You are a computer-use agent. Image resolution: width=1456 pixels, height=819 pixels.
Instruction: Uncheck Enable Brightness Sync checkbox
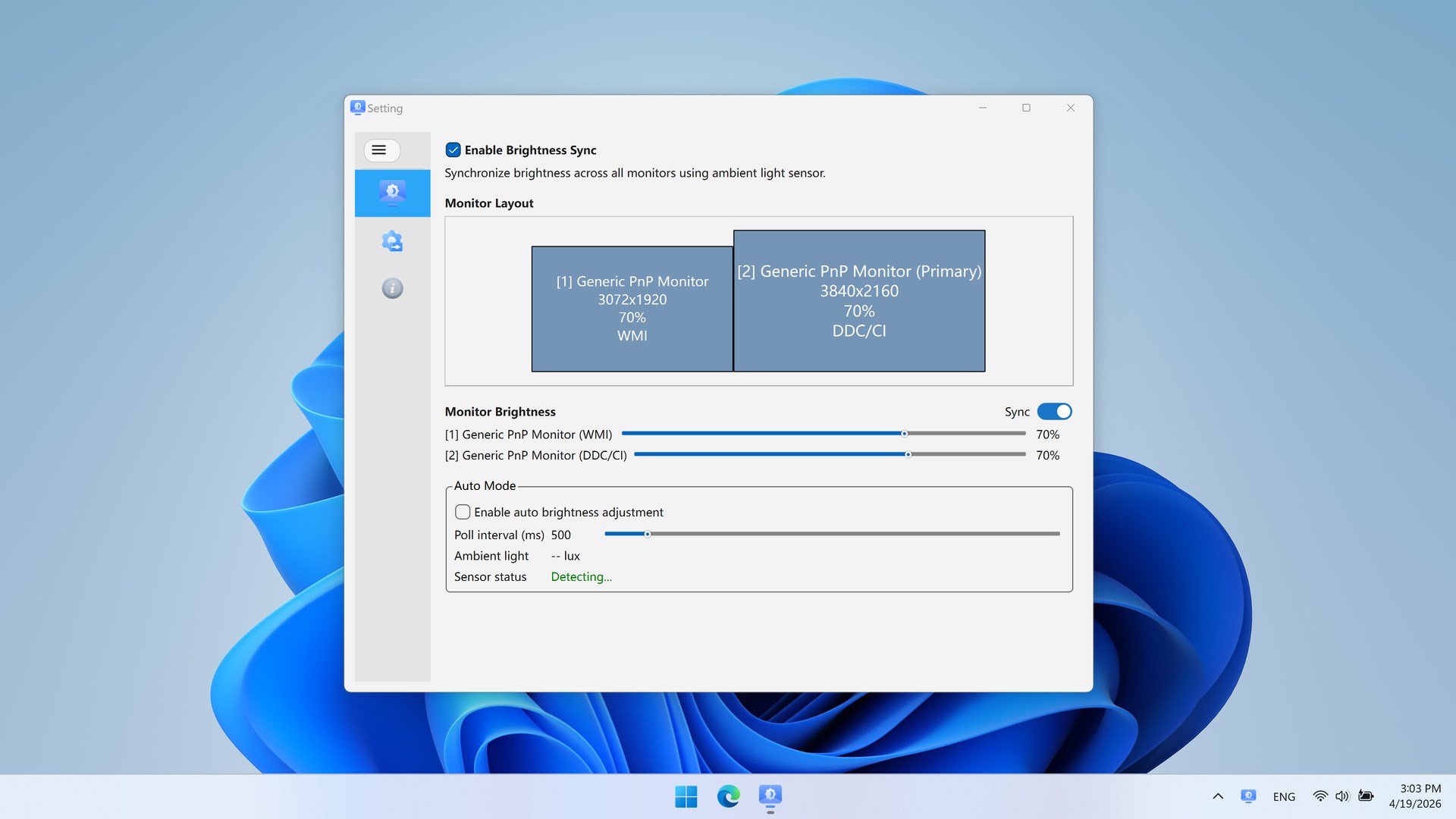pos(453,150)
